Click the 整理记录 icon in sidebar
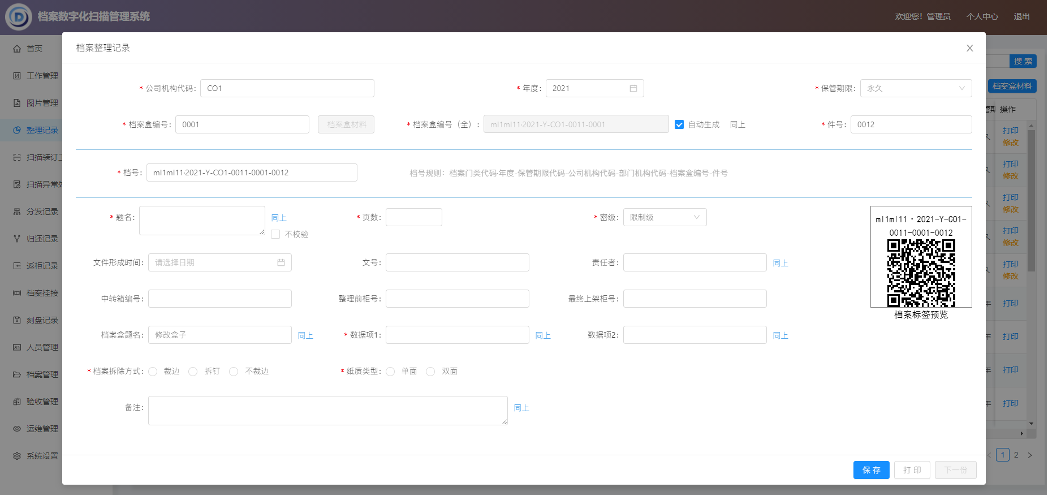1047x495 pixels. (17, 130)
